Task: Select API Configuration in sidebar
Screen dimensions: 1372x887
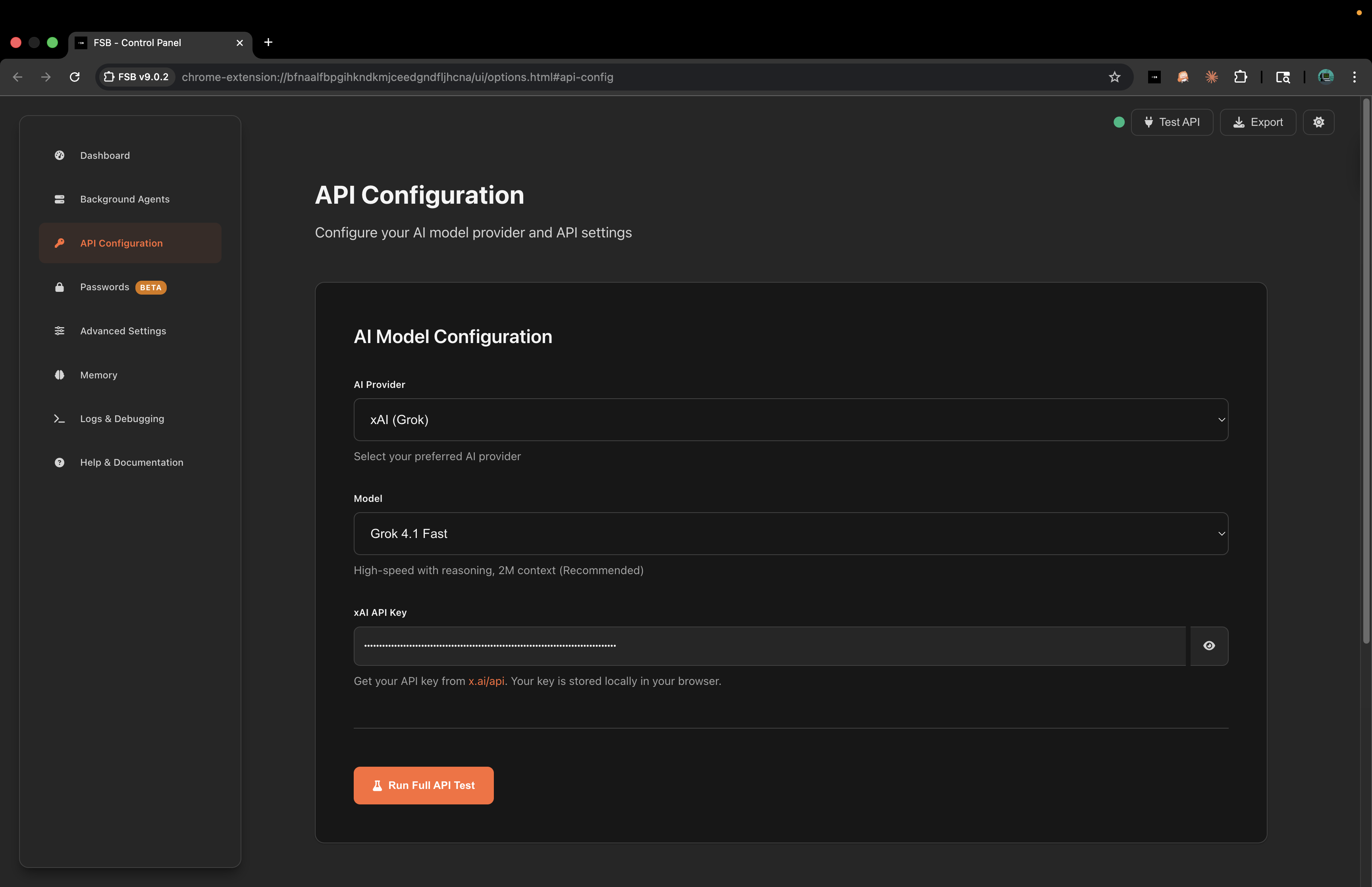Action: click(x=130, y=243)
